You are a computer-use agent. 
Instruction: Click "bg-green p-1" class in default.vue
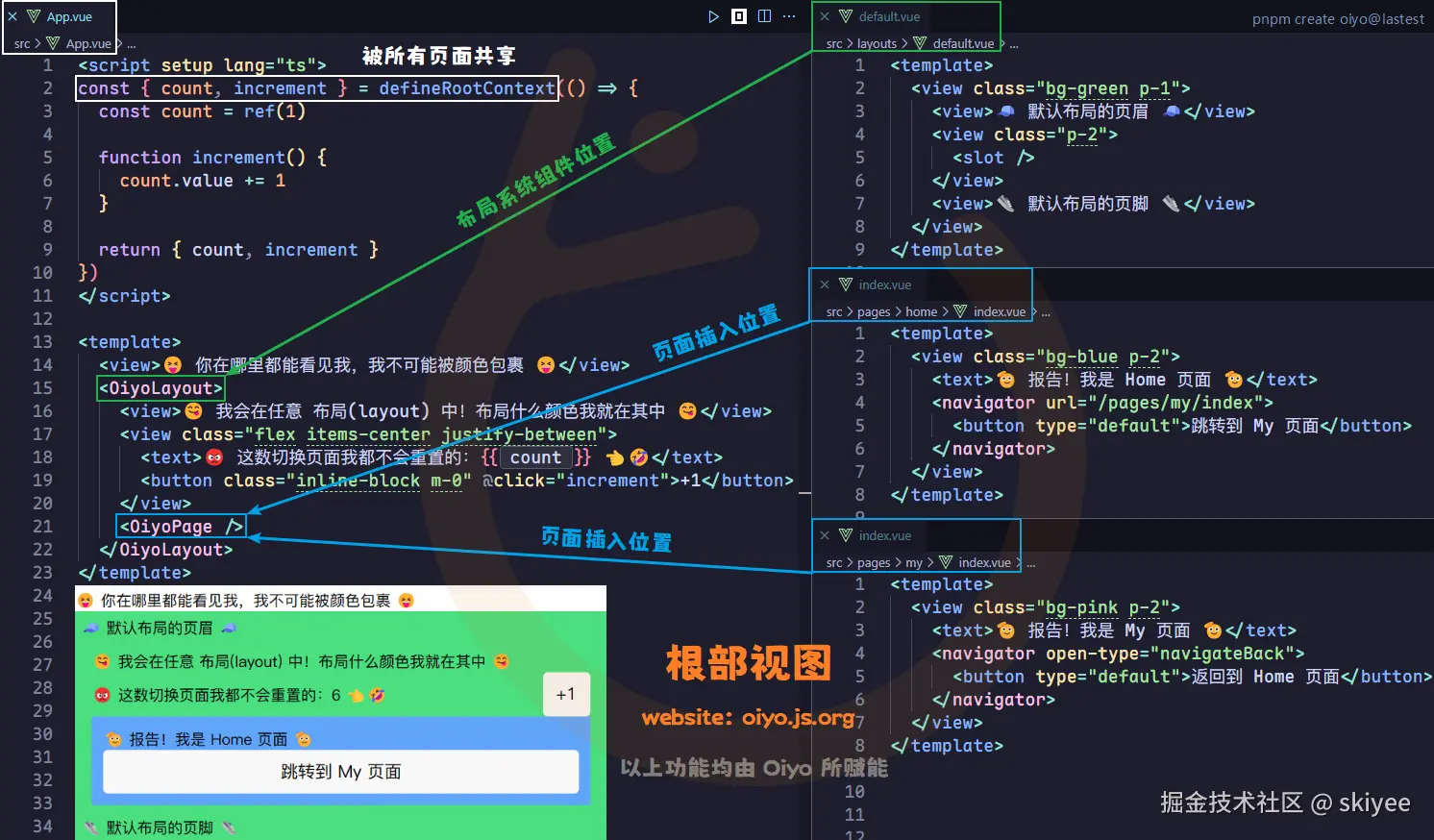click(x=1107, y=88)
